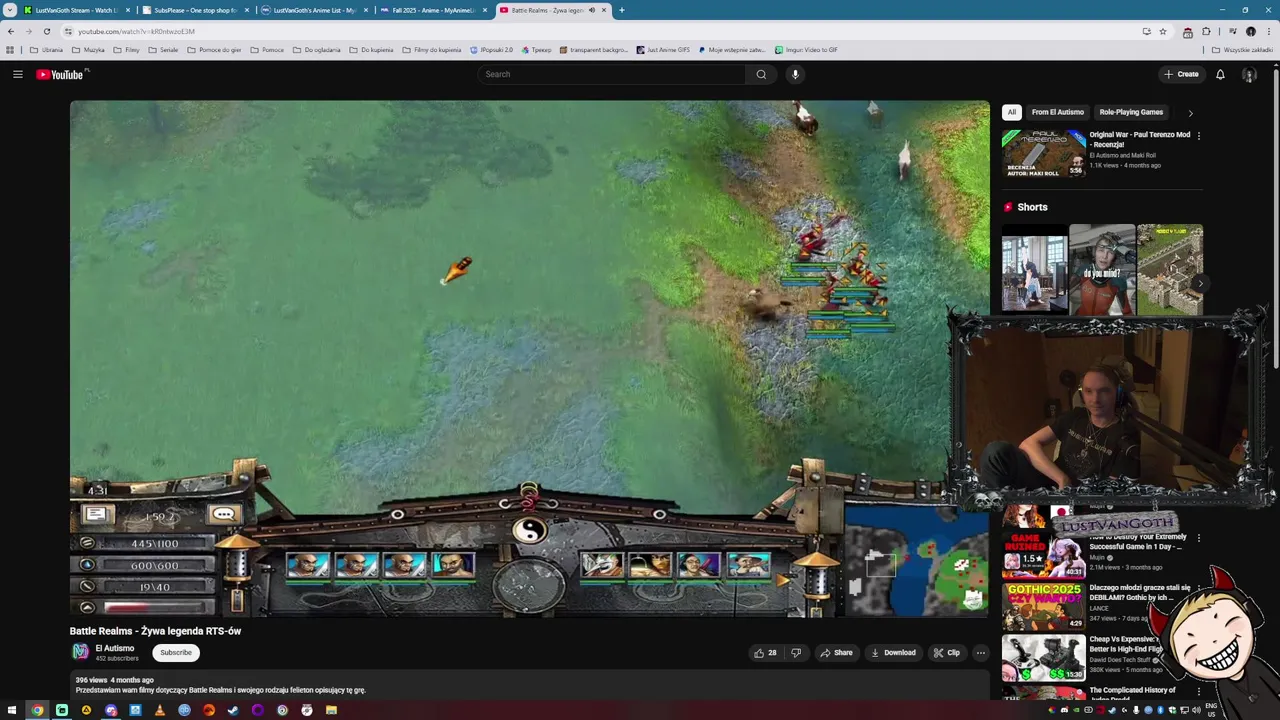Open options for Original War video
The width and height of the screenshot is (1280, 720).
(1198, 135)
